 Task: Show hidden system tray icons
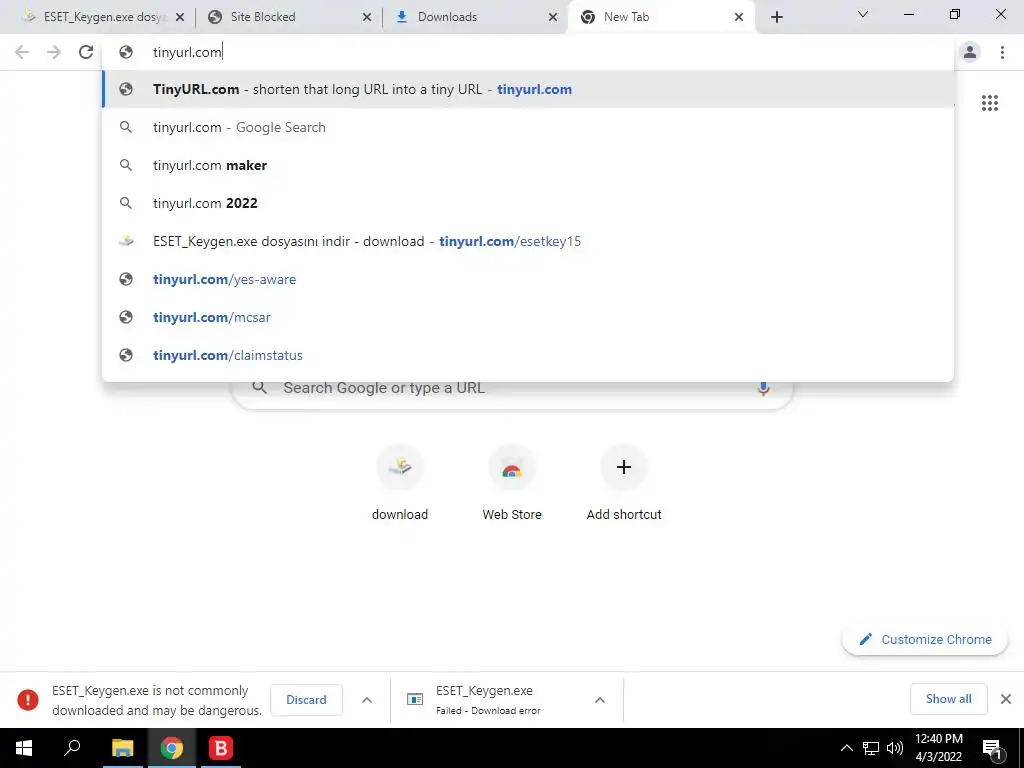point(846,748)
